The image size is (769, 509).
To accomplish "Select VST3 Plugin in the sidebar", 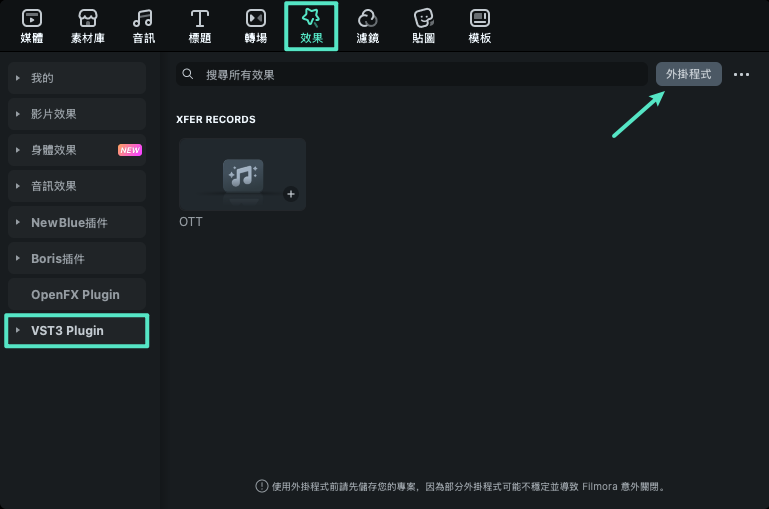I will pyautogui.click(x=77, y=331).
